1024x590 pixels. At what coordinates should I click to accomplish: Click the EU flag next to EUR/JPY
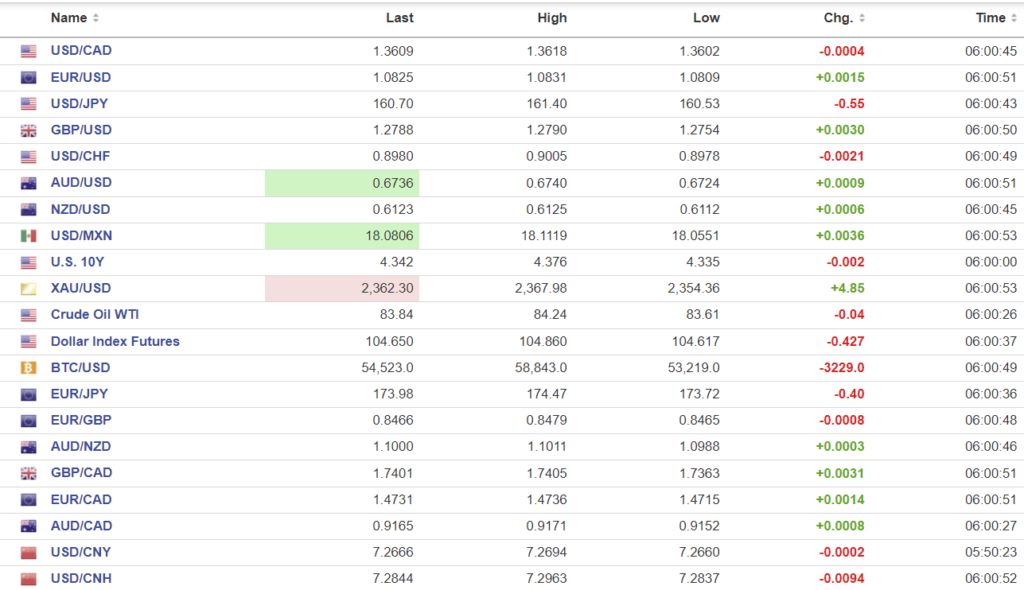pos(28,394)
